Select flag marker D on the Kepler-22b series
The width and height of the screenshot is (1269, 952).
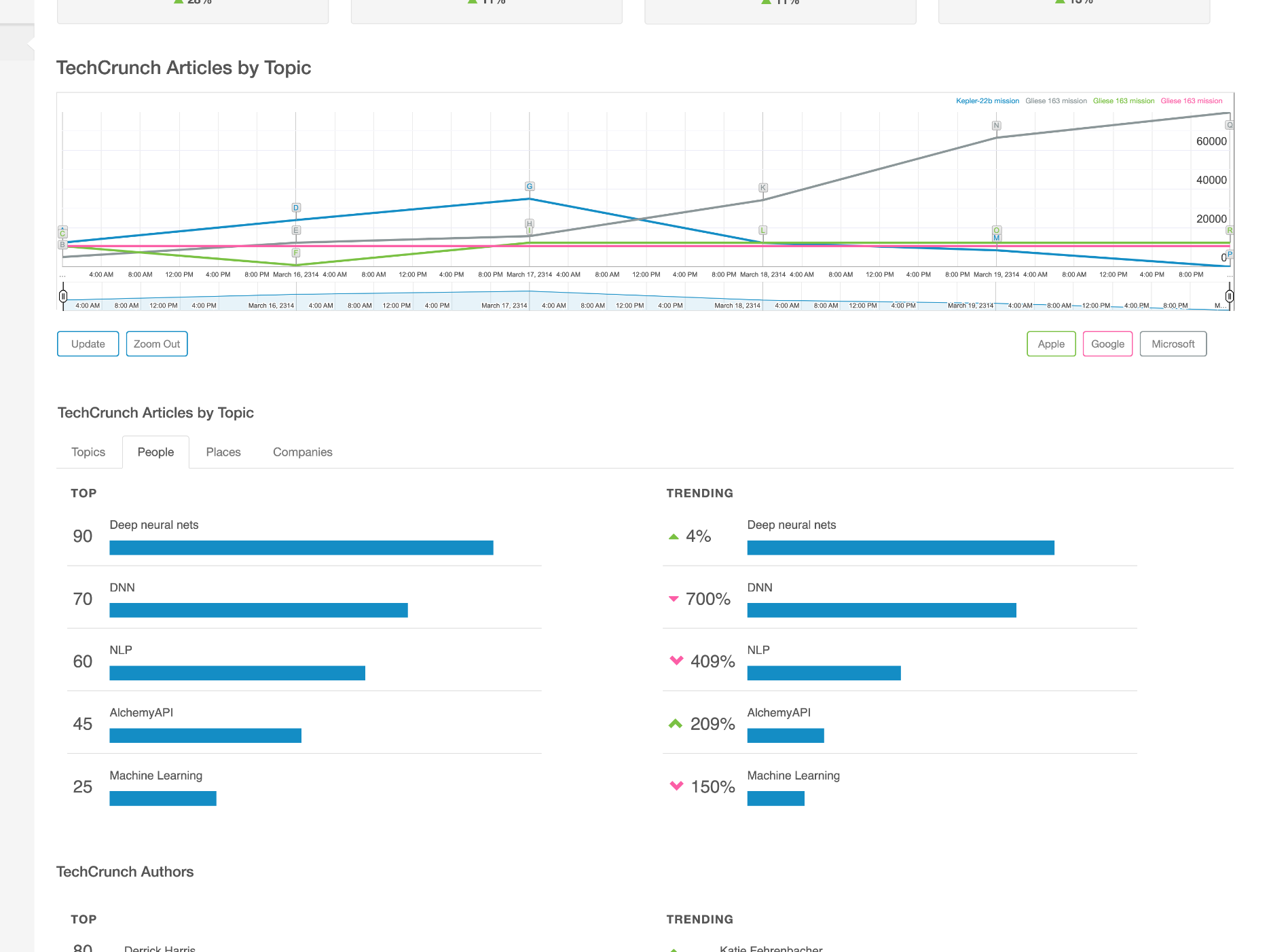[x=295, y=208]
